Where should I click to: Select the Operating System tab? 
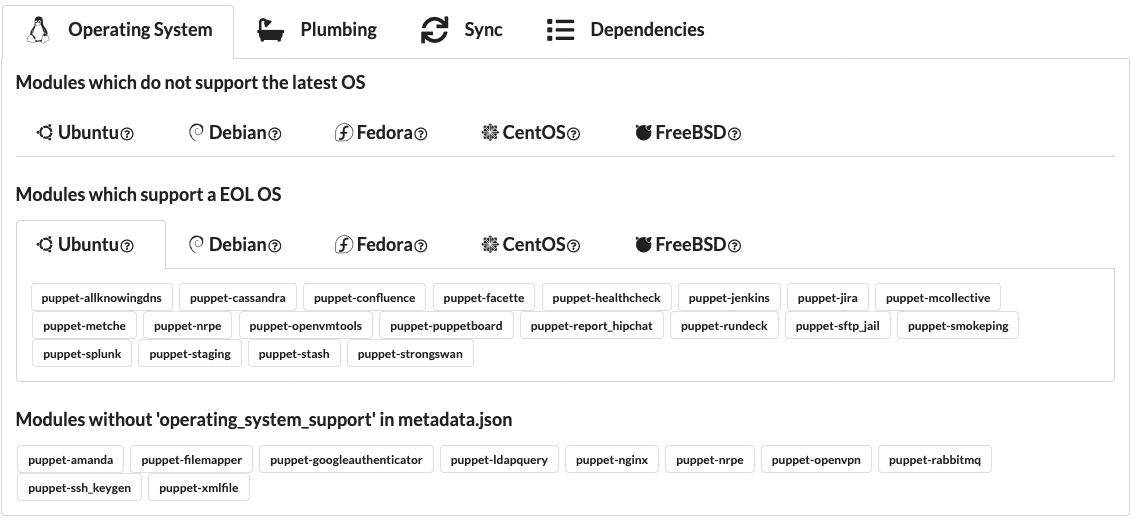[x=118, y=30]
